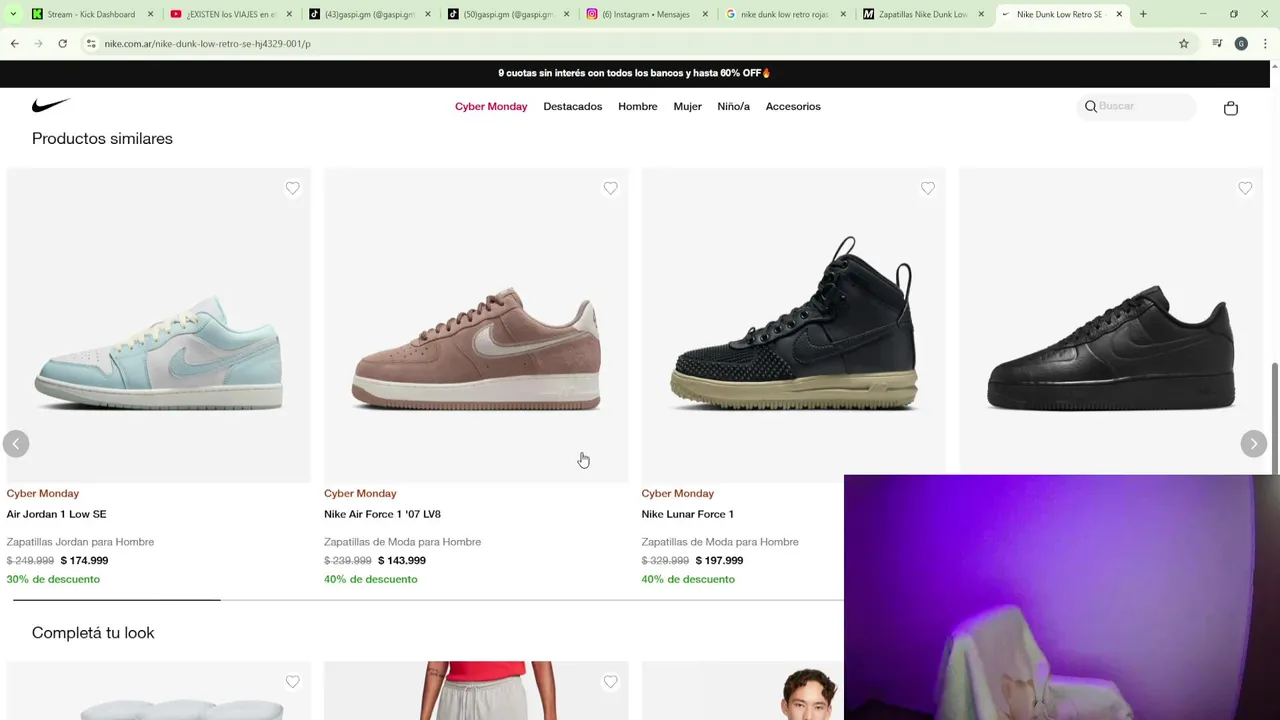
Task: Click the Nike swoosh logo
Action: tap(51, 105)
